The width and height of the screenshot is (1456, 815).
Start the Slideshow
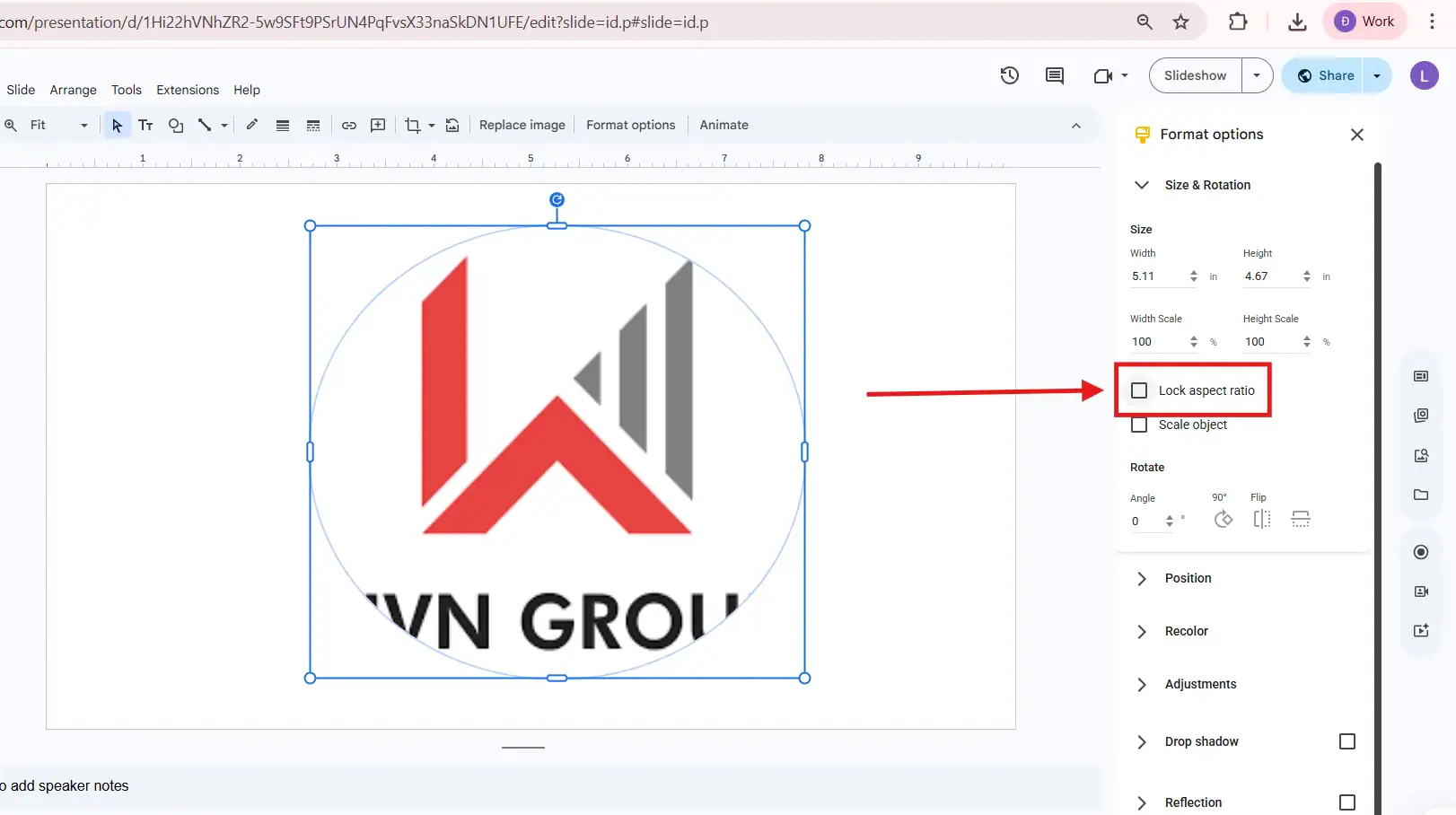(x=1195, y=75)
